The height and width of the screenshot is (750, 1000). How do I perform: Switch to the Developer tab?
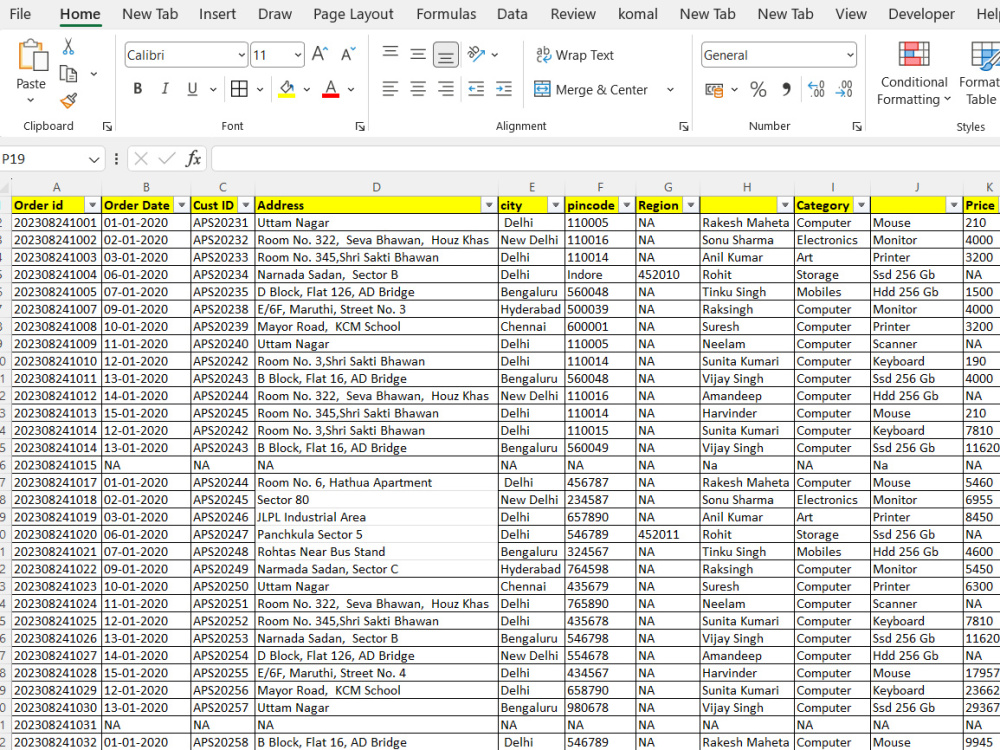pyautogui.click(x=921, y=14)
